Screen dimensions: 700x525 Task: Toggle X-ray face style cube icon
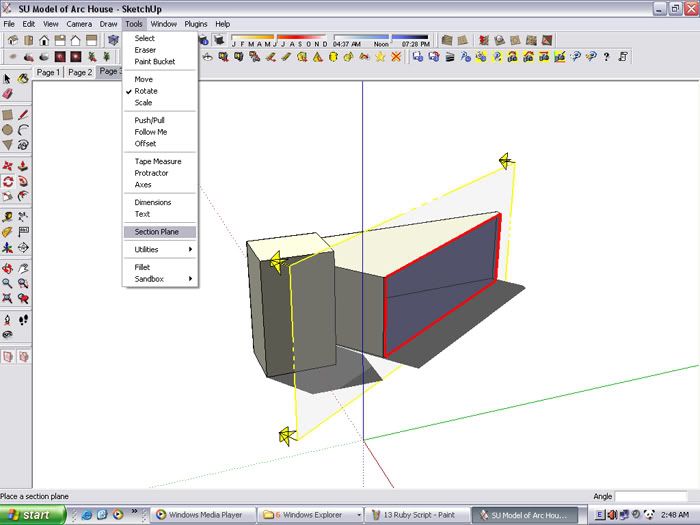(x=113, y=41)
